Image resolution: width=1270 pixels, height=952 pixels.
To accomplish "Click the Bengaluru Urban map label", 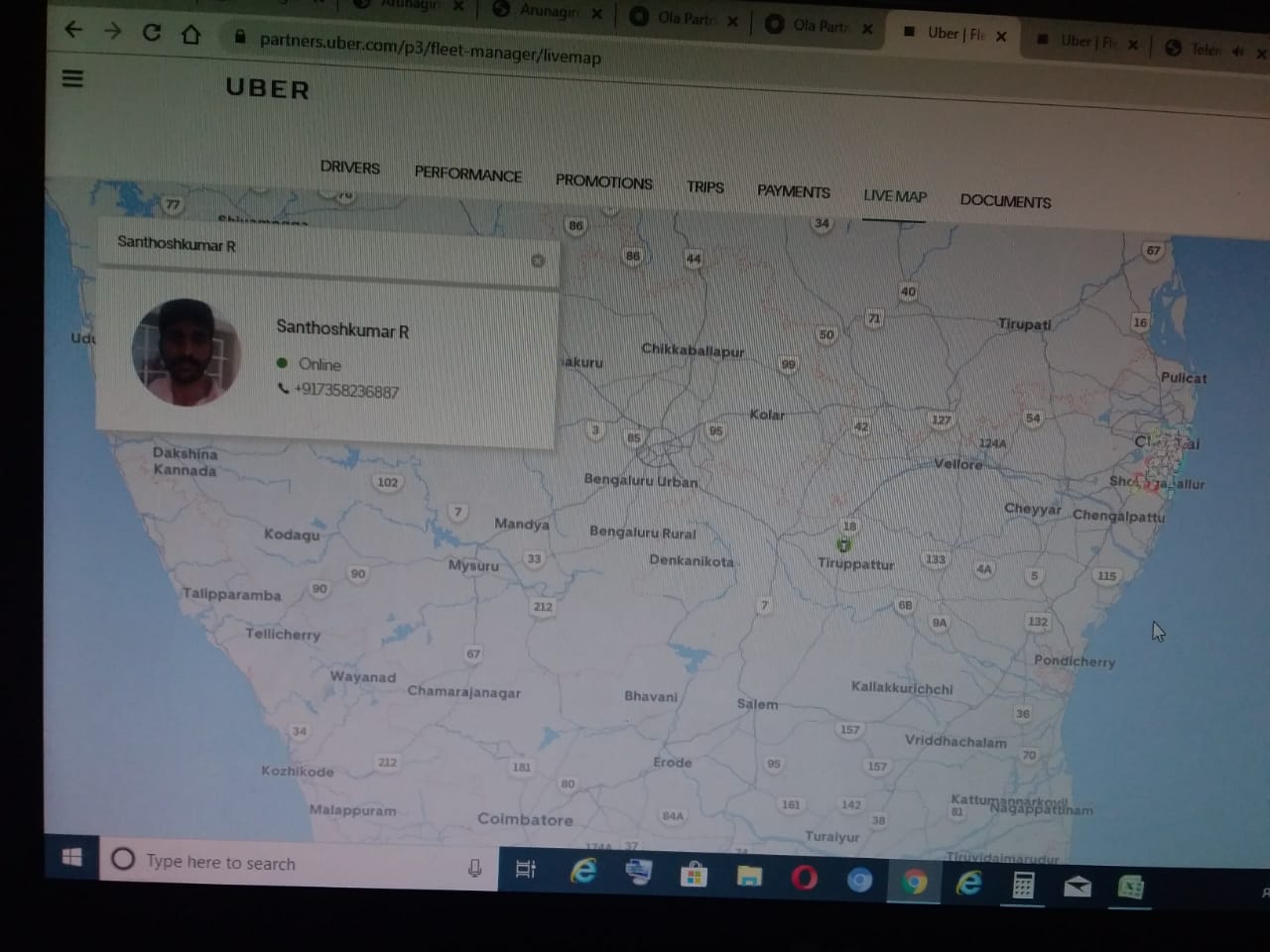I will [x=640, y=480].
